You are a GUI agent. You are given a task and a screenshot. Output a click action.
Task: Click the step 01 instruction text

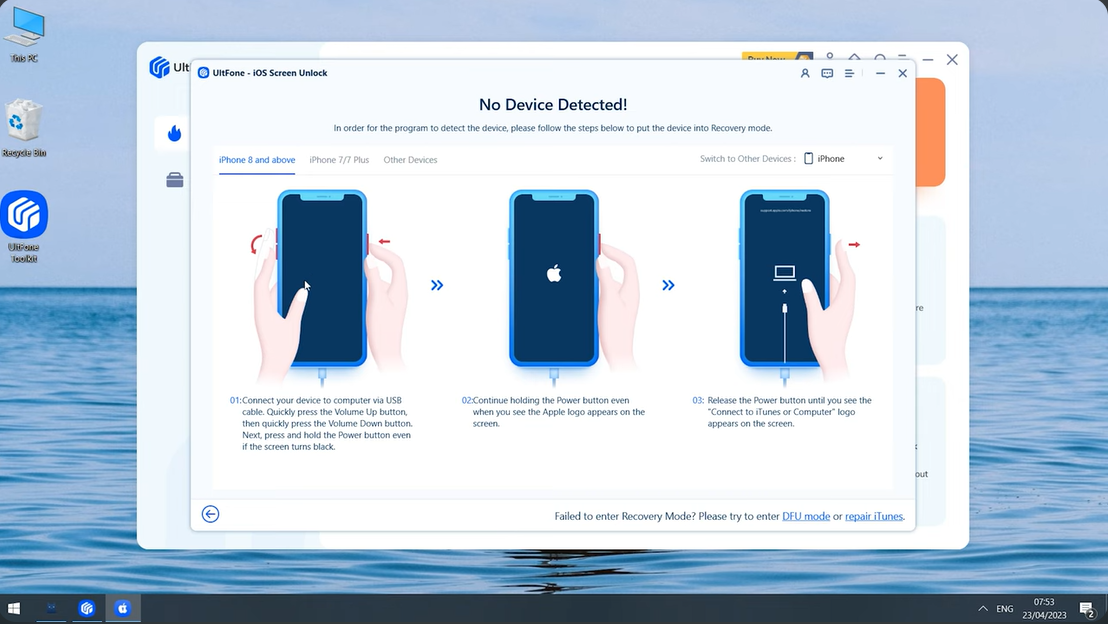tap(322, 423)
